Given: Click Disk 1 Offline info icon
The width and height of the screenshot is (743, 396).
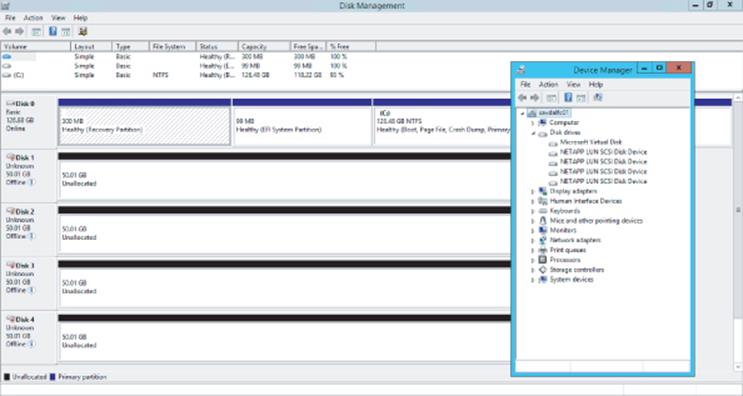Looking at the screenshot, I should pos(31,182).
